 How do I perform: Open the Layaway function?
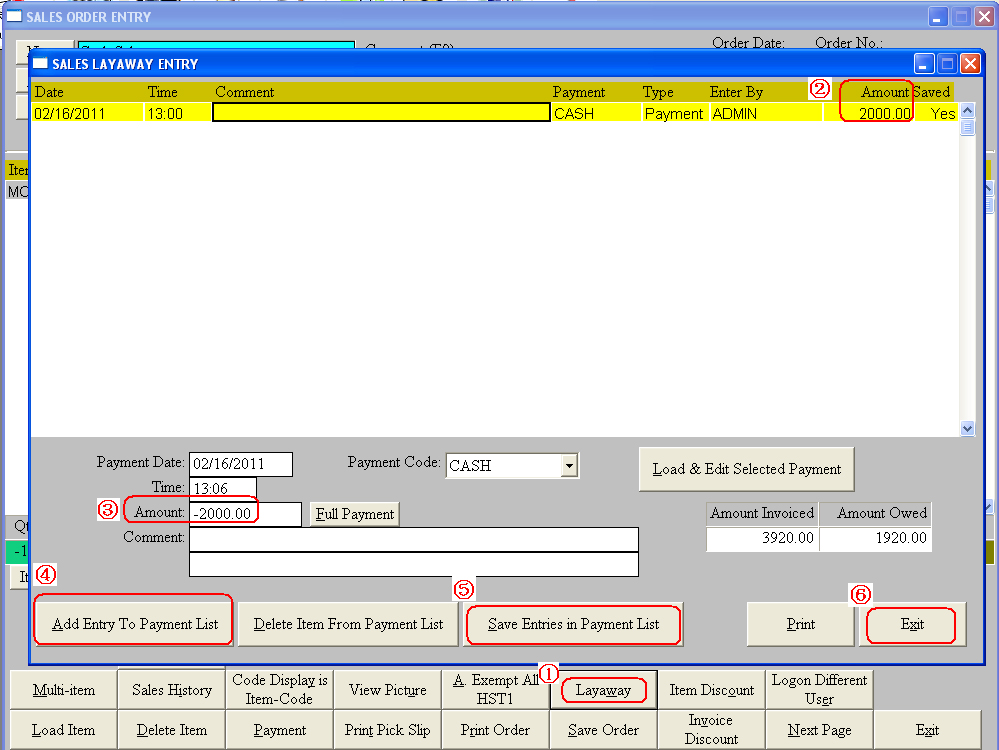coord(603,690)
